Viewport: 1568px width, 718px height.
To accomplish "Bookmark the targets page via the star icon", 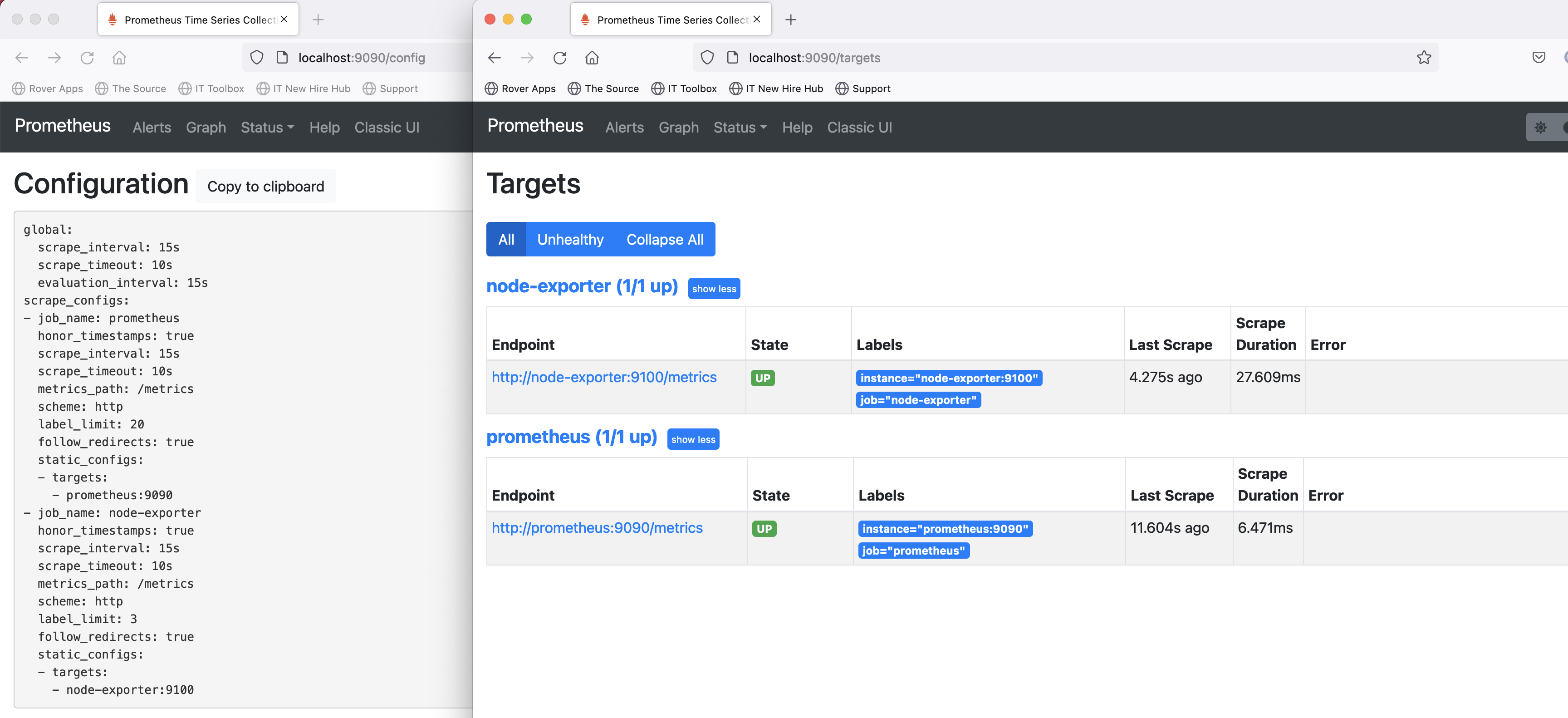I will (1423, 57).
